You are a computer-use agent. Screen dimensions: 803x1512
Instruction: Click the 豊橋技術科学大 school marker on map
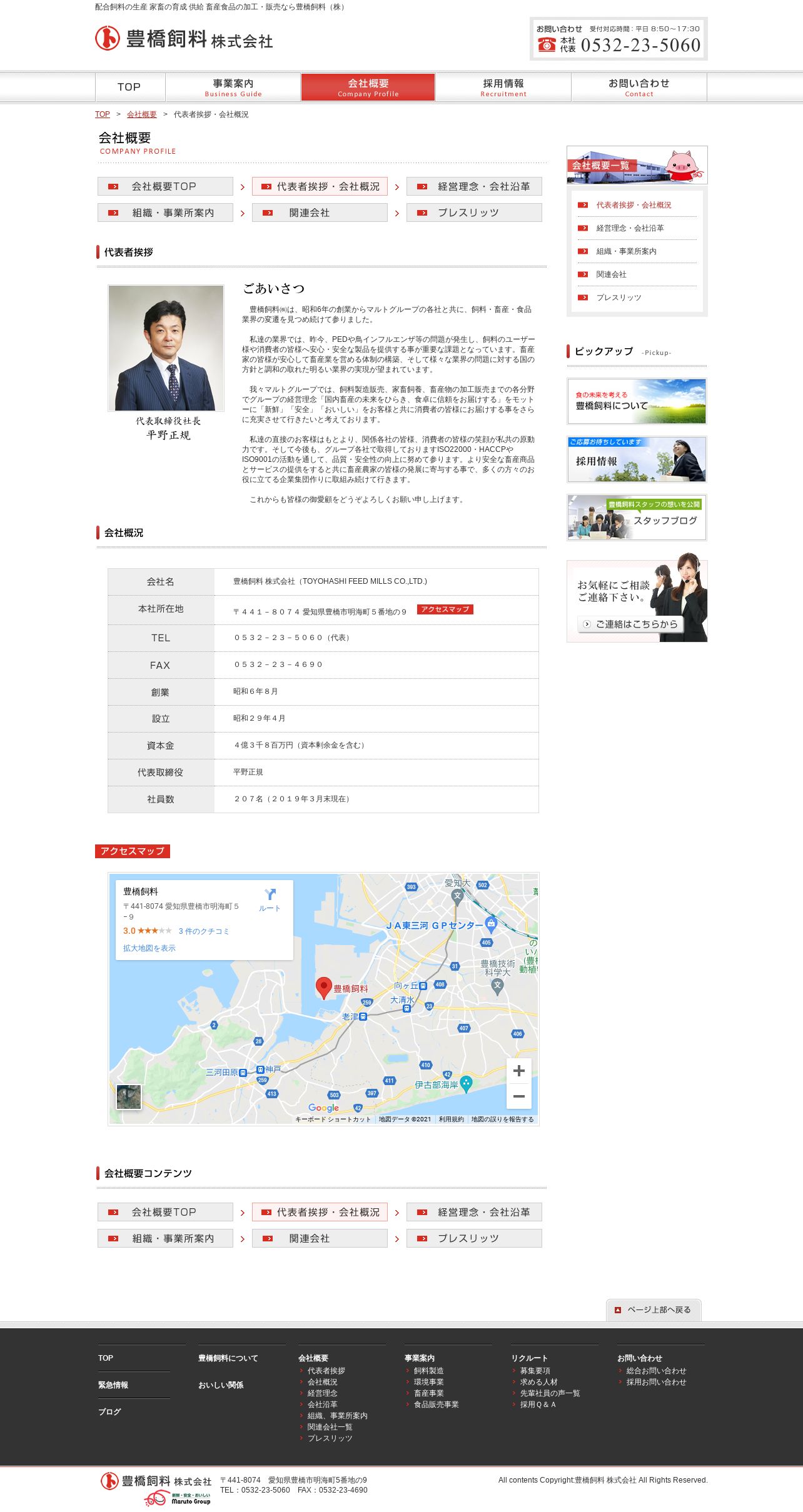coord(498,986)
